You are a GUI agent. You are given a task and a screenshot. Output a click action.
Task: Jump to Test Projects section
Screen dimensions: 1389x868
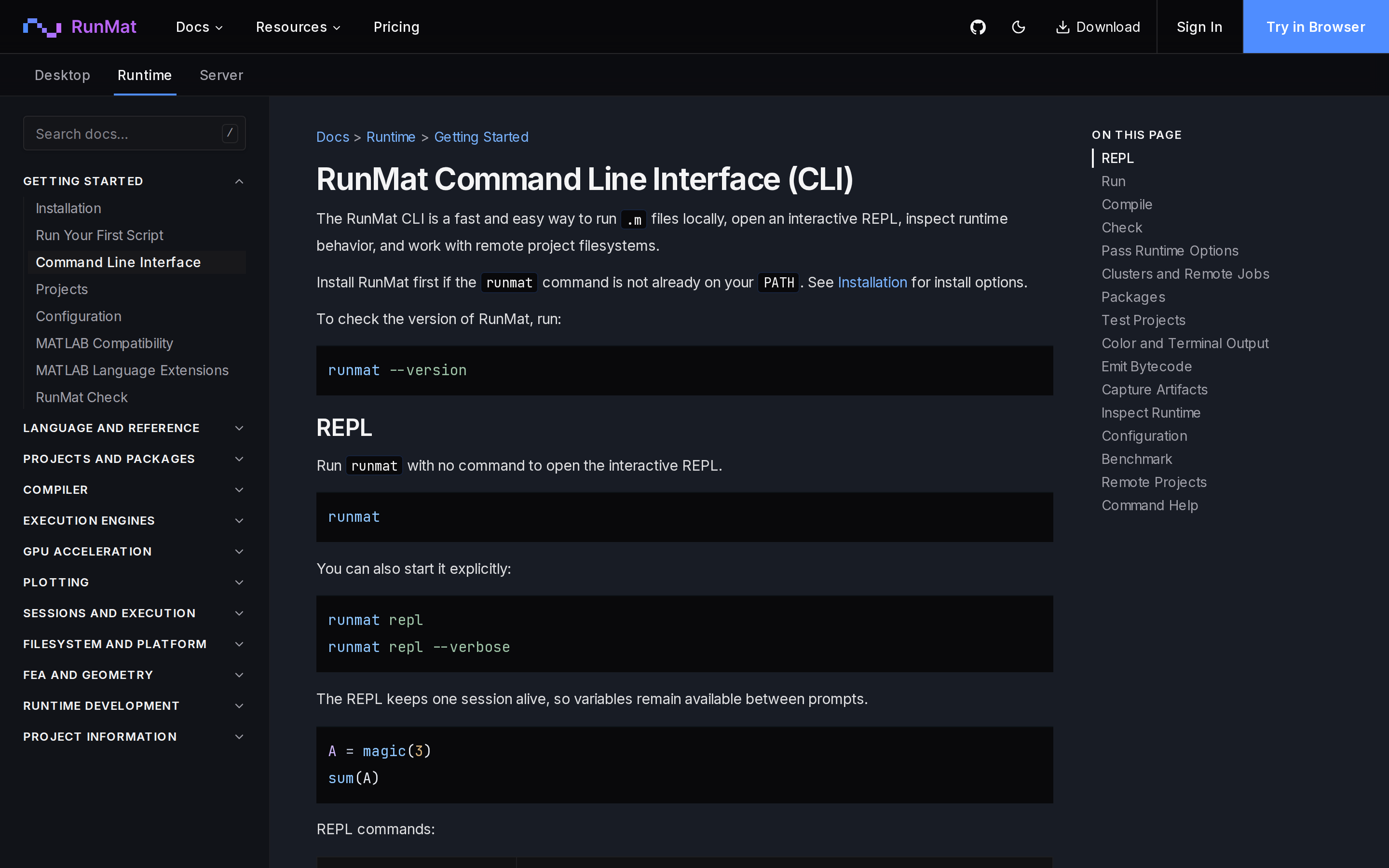[x=1143, y=320]
